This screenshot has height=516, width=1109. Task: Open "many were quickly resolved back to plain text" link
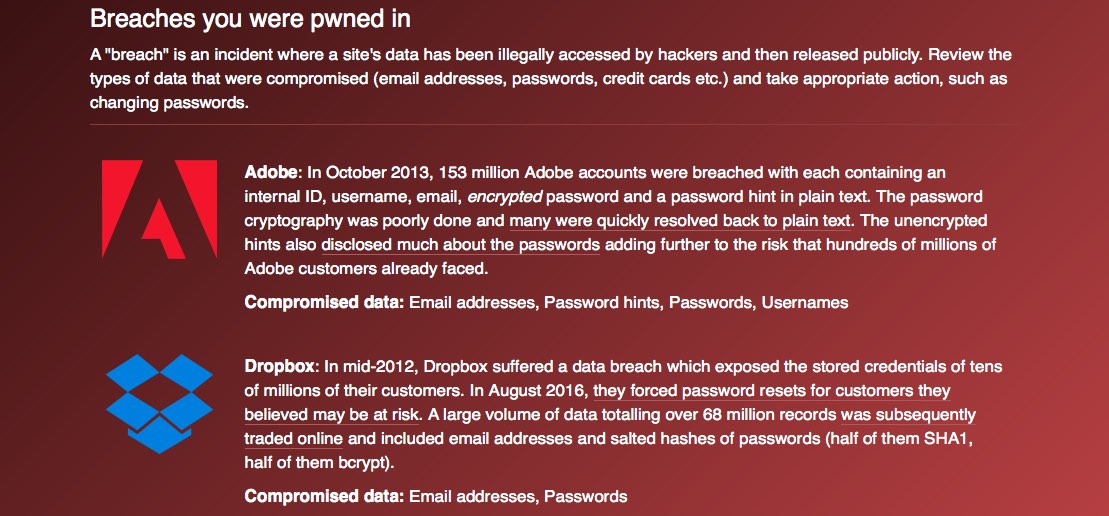tap(681, 220)
